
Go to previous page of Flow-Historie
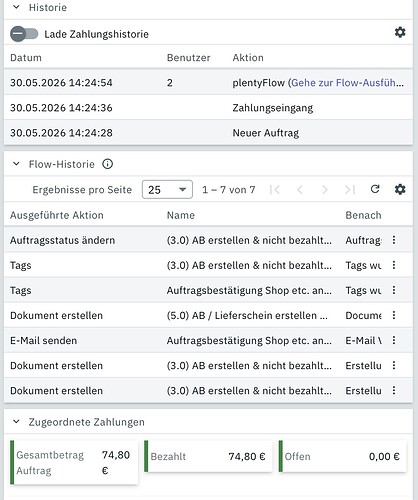(x=300, y=190)
